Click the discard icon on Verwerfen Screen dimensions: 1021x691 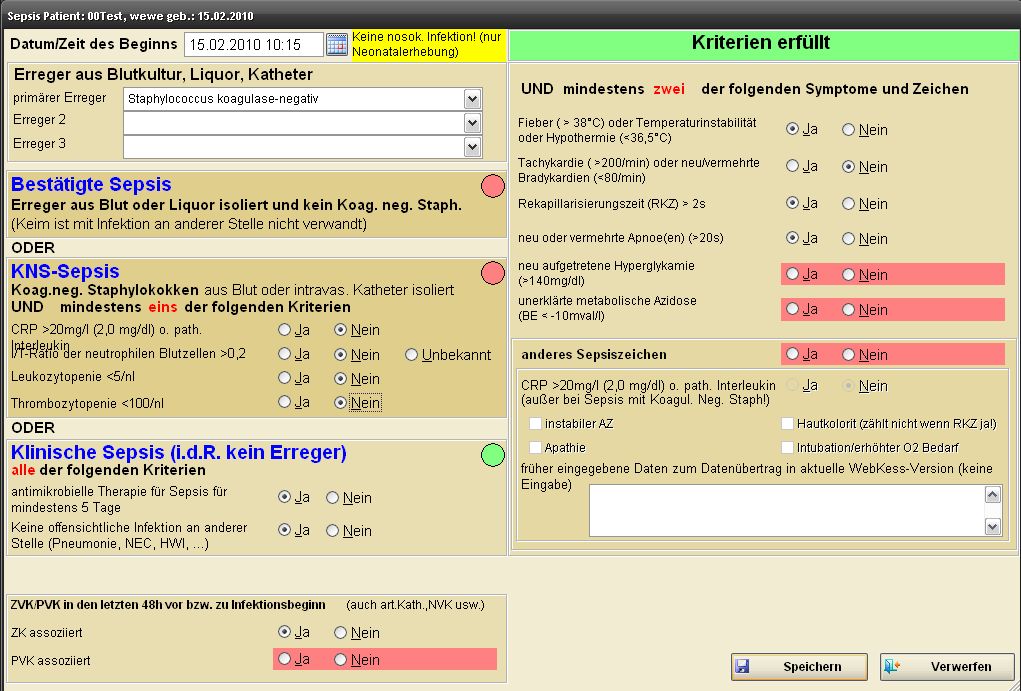click(892, 667)
